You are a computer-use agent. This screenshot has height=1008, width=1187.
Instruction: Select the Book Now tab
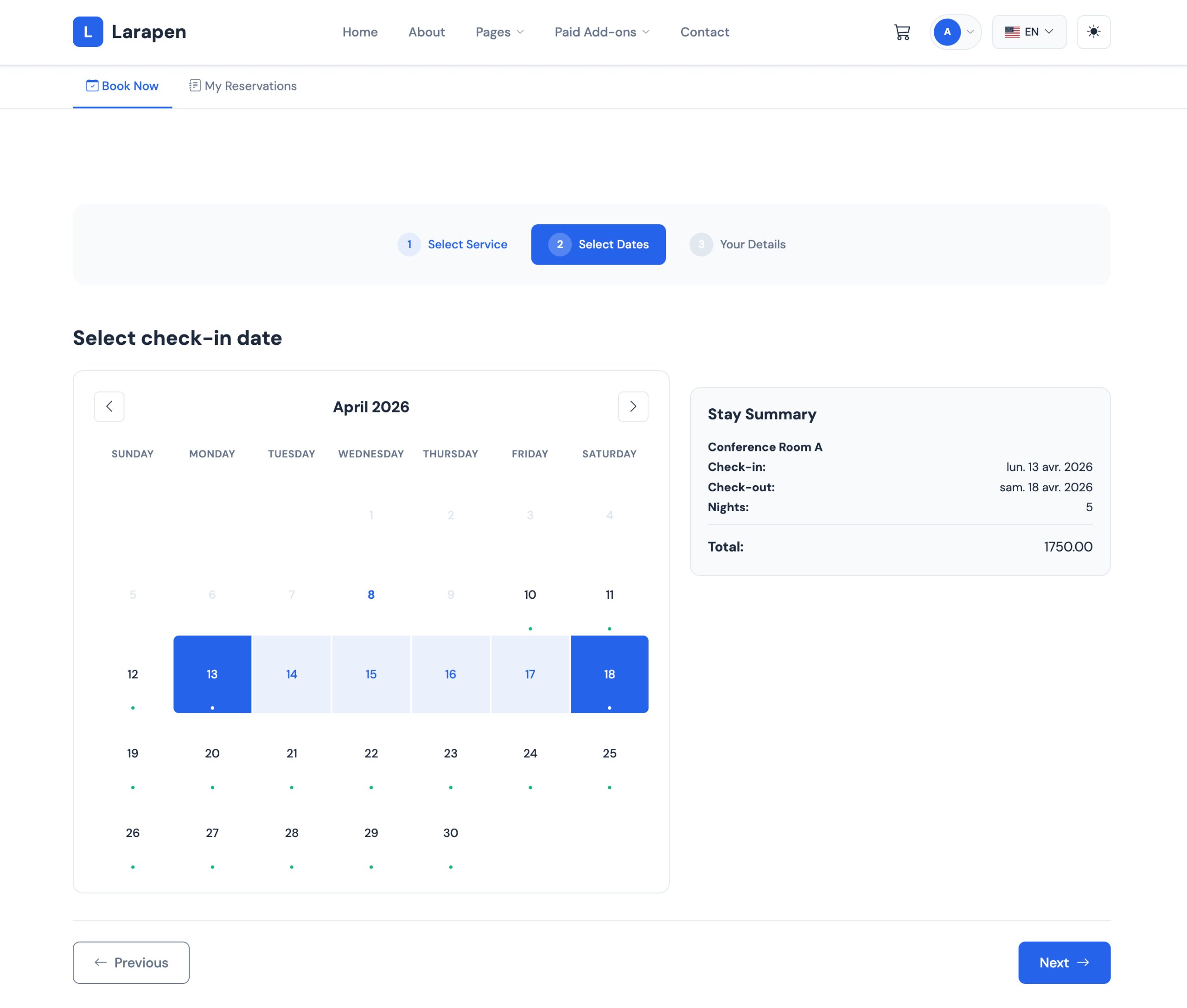coord(122,86)
